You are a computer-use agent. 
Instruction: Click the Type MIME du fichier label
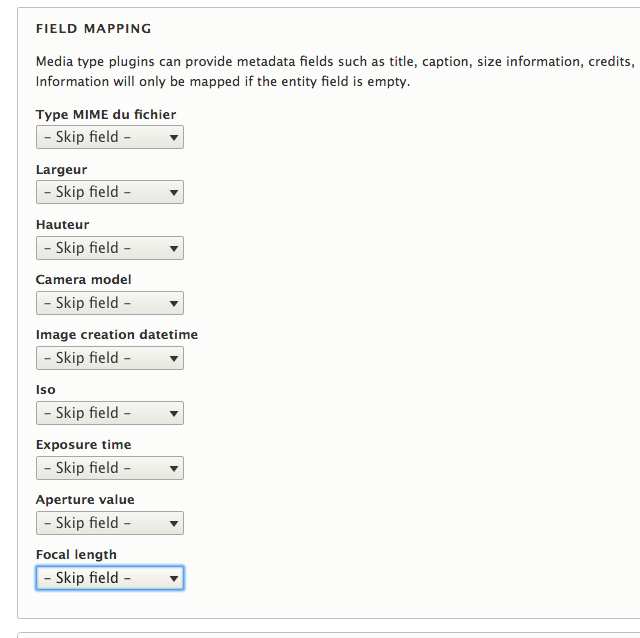click(x=106, y=114)
